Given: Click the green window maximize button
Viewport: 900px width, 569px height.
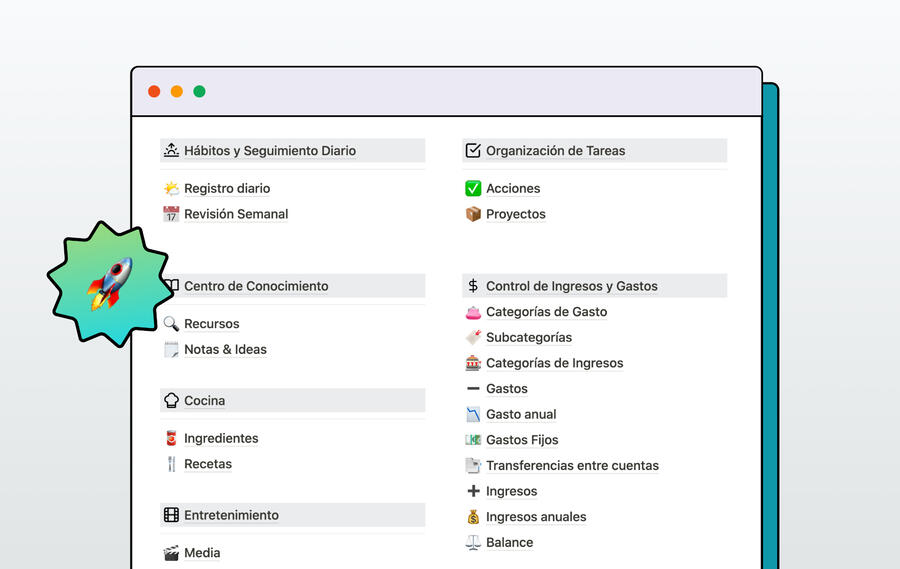Looking at the screenshot, I should [x=199, y=92].
